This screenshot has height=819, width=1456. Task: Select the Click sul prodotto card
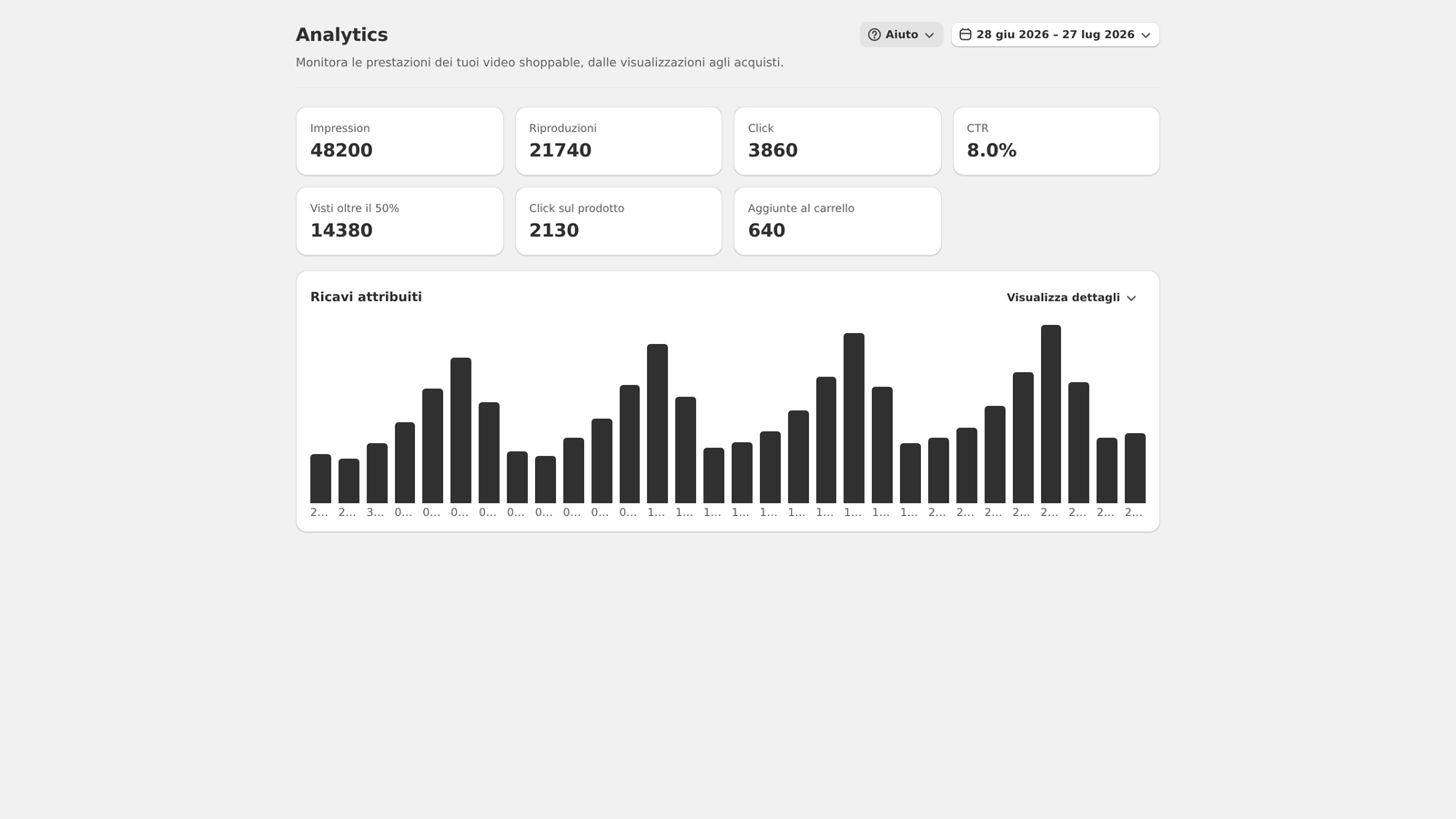[619, 221]
